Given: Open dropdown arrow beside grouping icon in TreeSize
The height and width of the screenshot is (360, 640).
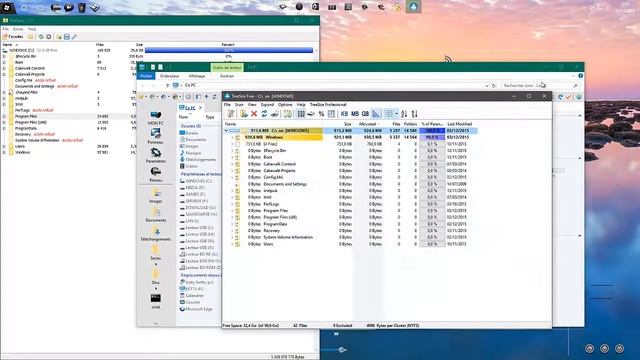Looking at the screenshot, I should (x=396, y=114).
